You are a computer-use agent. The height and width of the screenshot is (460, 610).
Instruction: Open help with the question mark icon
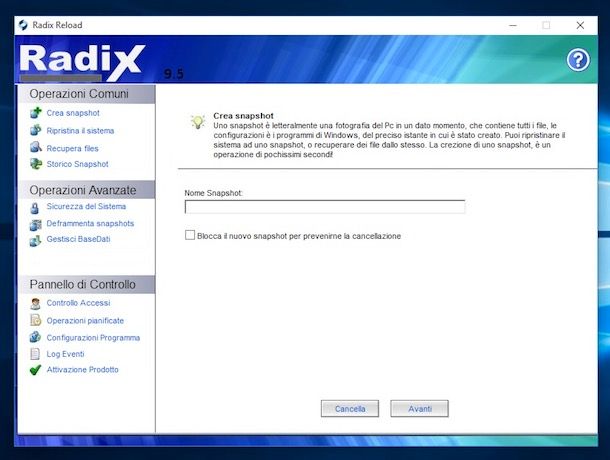pos(578,60)
